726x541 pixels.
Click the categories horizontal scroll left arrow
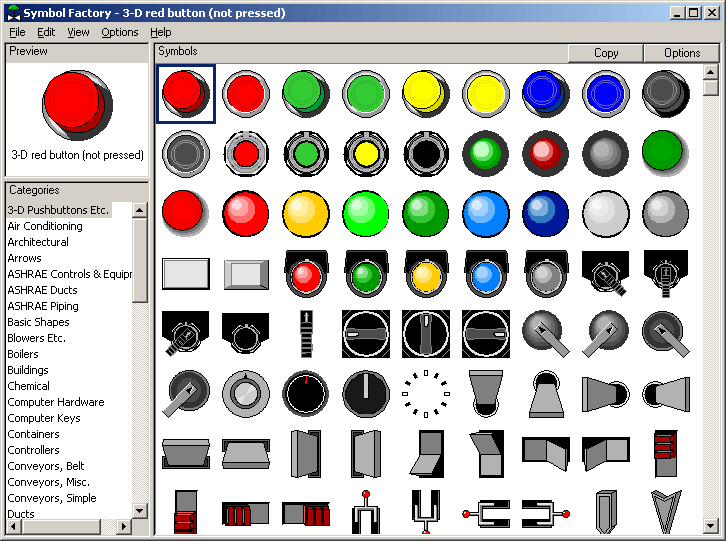pyautogui.click(x=13, y=527)
